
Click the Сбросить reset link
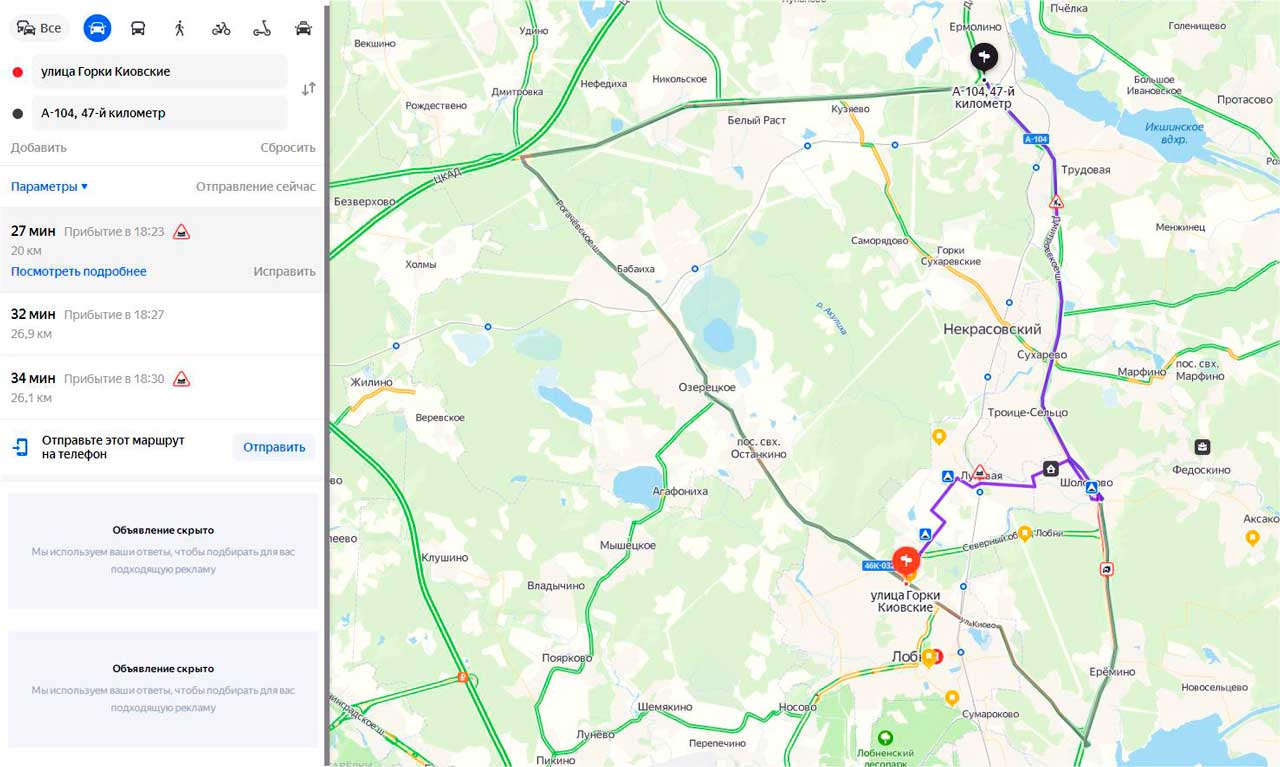pos(288,148)
